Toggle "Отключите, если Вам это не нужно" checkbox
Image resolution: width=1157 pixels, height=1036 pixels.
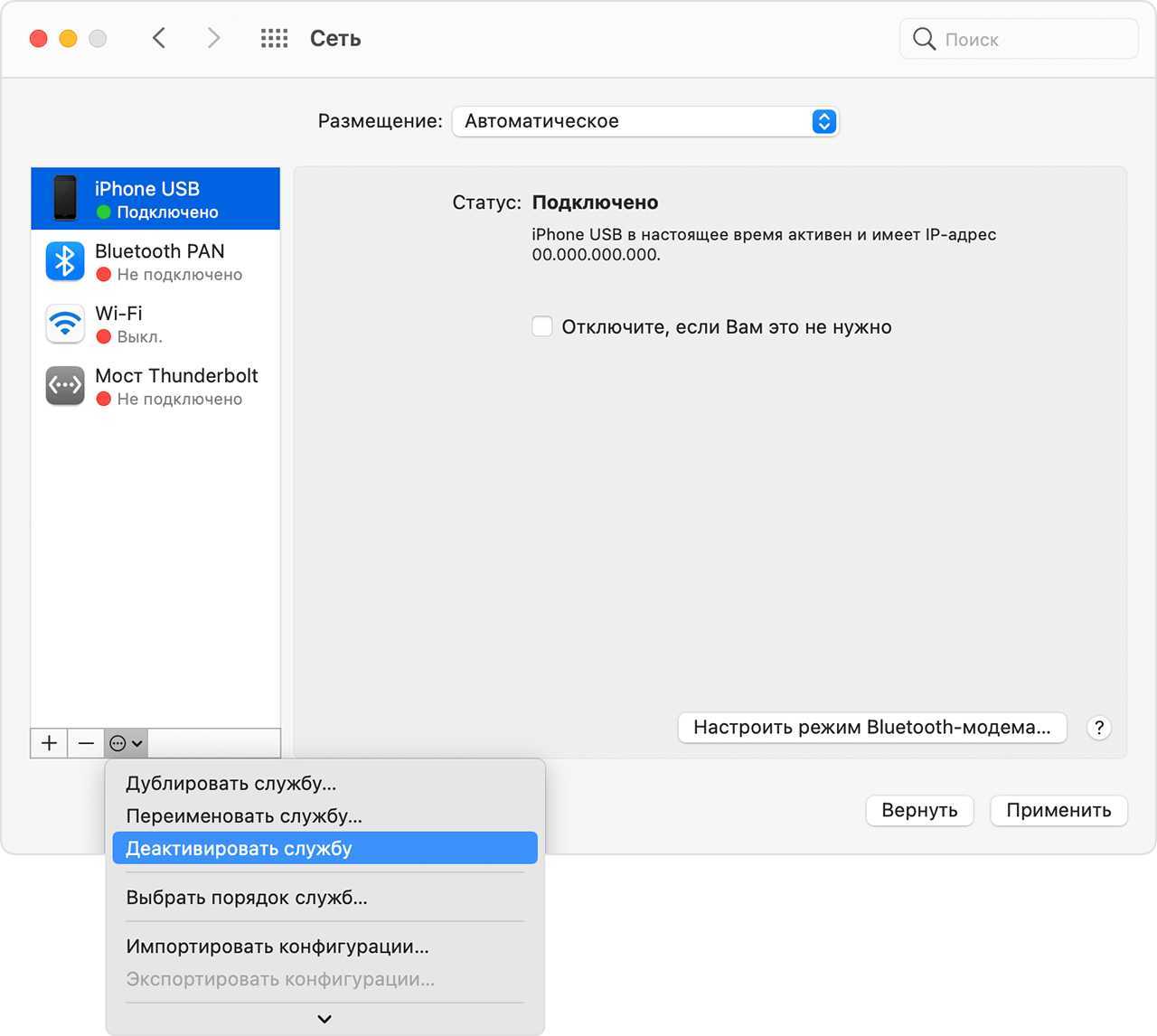(x=542, y=326)
